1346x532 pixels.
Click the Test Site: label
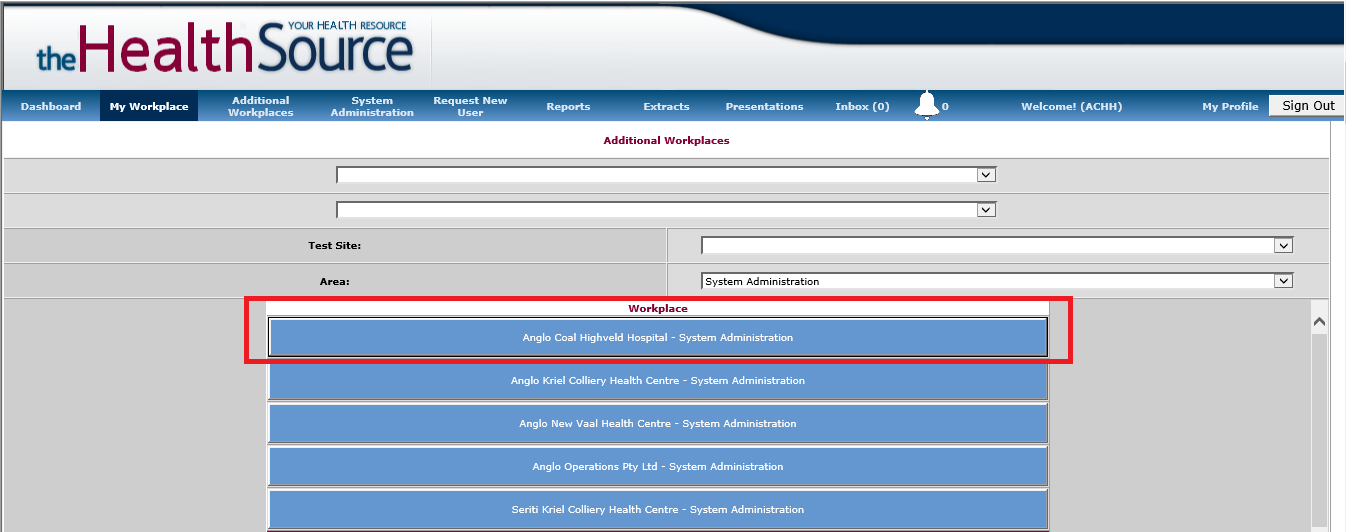[334, 245]
